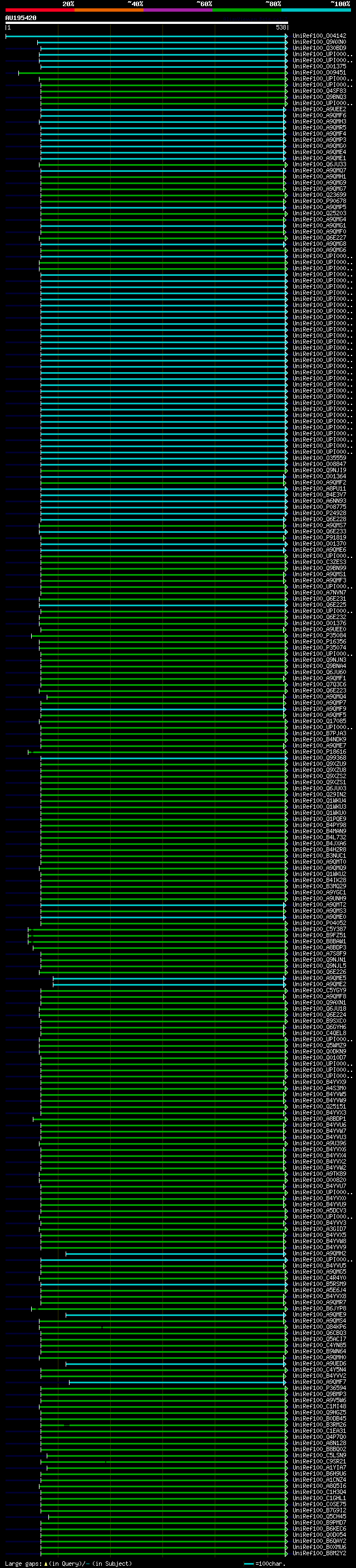
Task: Click hit label UniRef100_C5YGY9
Action: tap(319, 990)
